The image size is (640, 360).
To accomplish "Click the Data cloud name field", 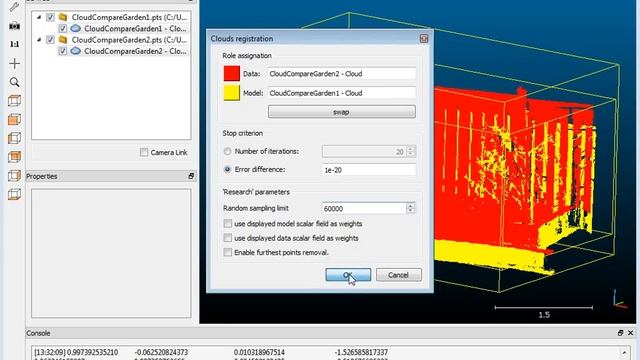I will (x=342, y=74).
